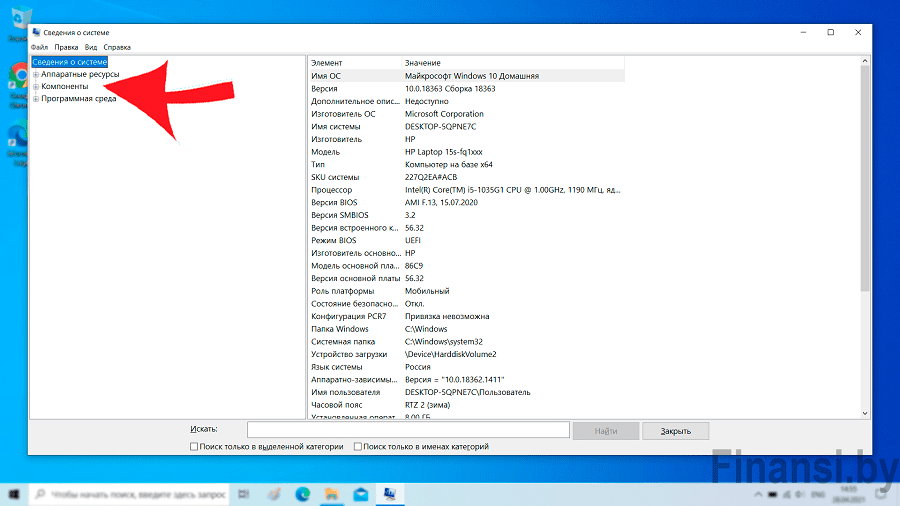The image size is (900, 506).
Task: Select the Тип row
Action: pos(466,164)
